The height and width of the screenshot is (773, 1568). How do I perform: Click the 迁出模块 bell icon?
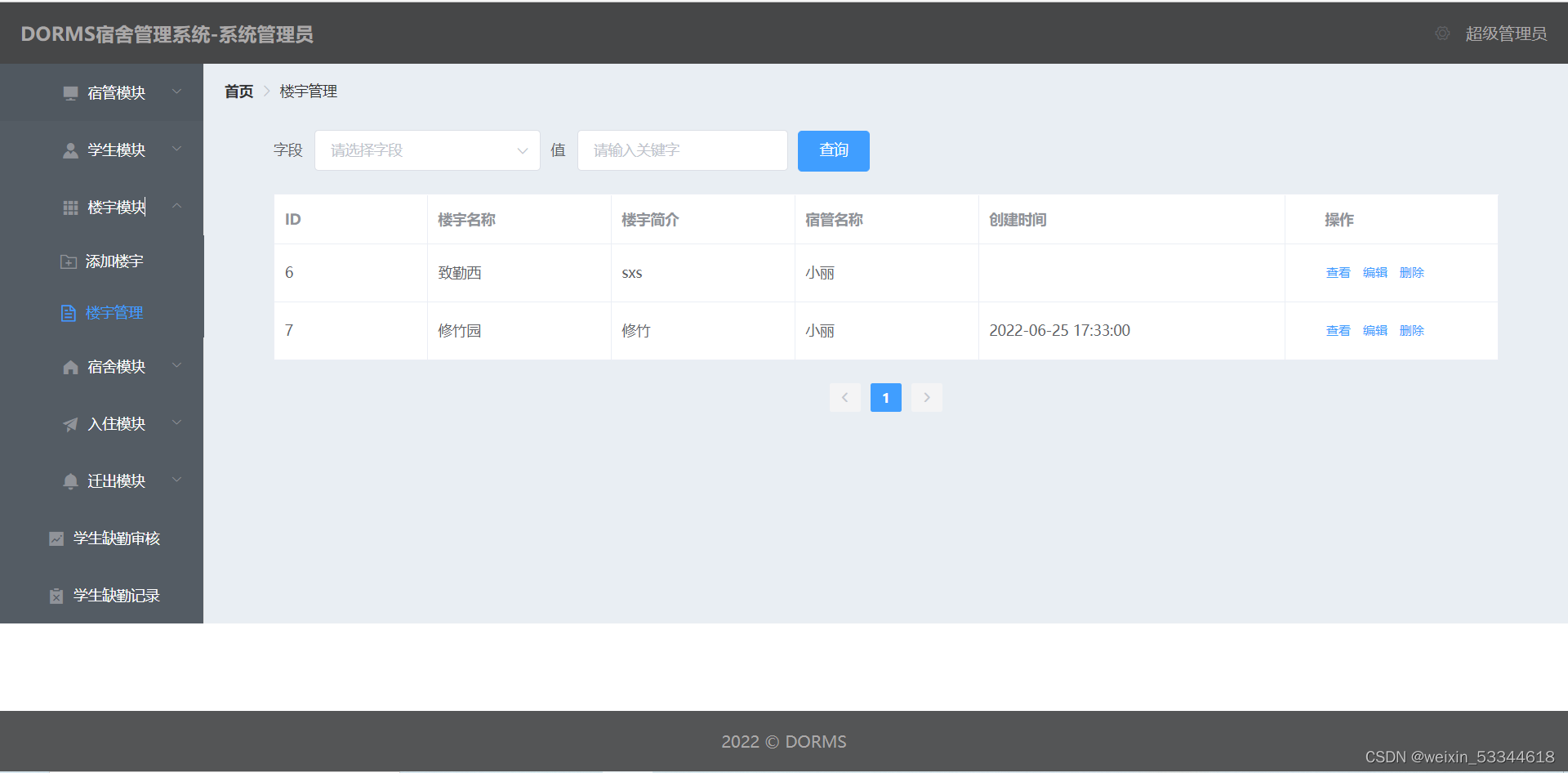click(x=70, y=481)
